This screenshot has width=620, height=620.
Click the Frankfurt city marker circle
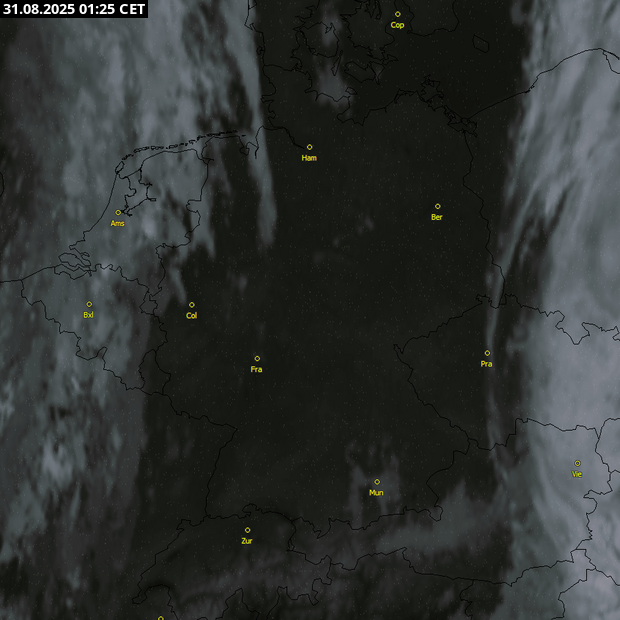pos(257,359)
